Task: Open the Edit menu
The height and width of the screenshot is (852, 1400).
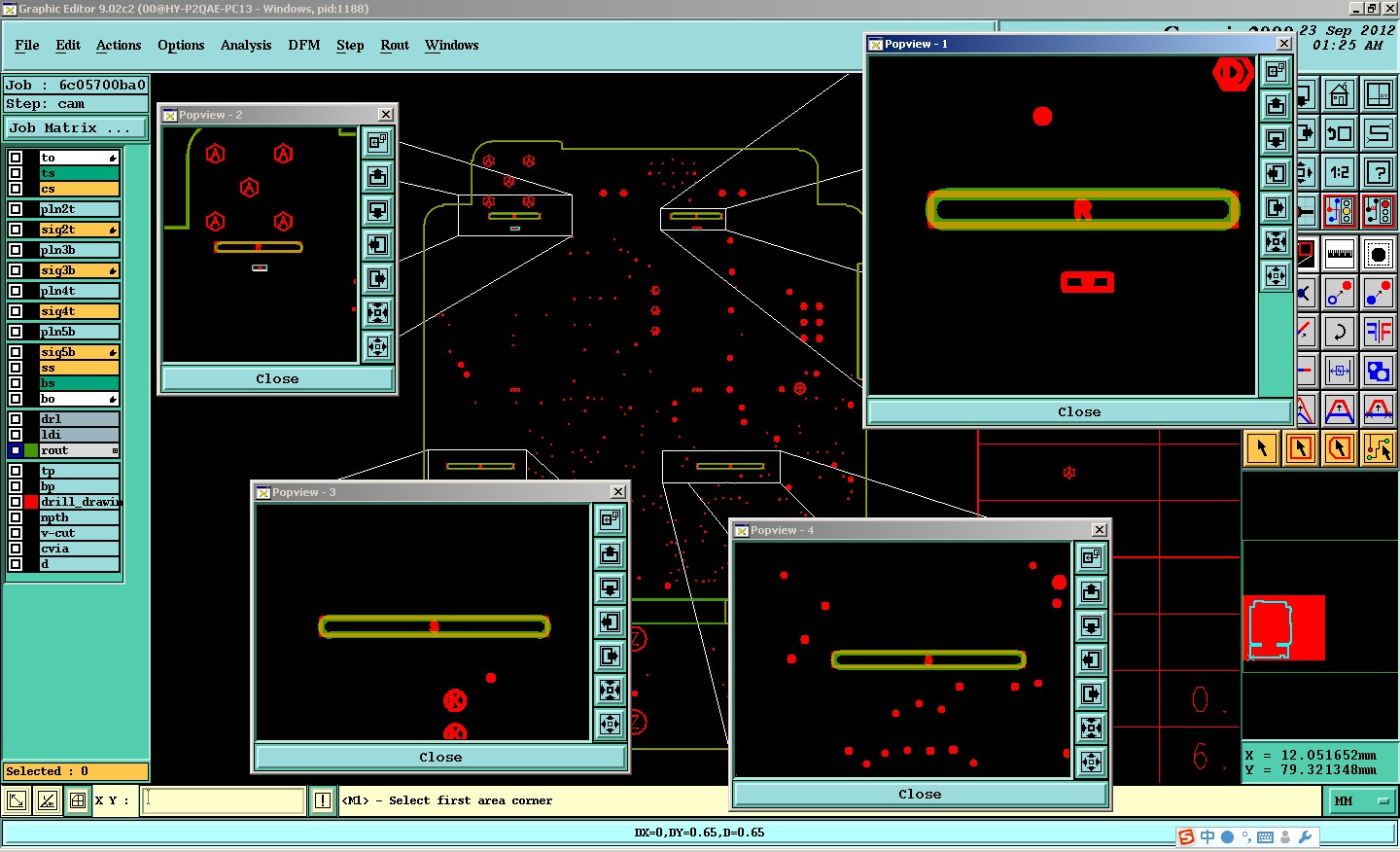Action: tap(68, 45)
